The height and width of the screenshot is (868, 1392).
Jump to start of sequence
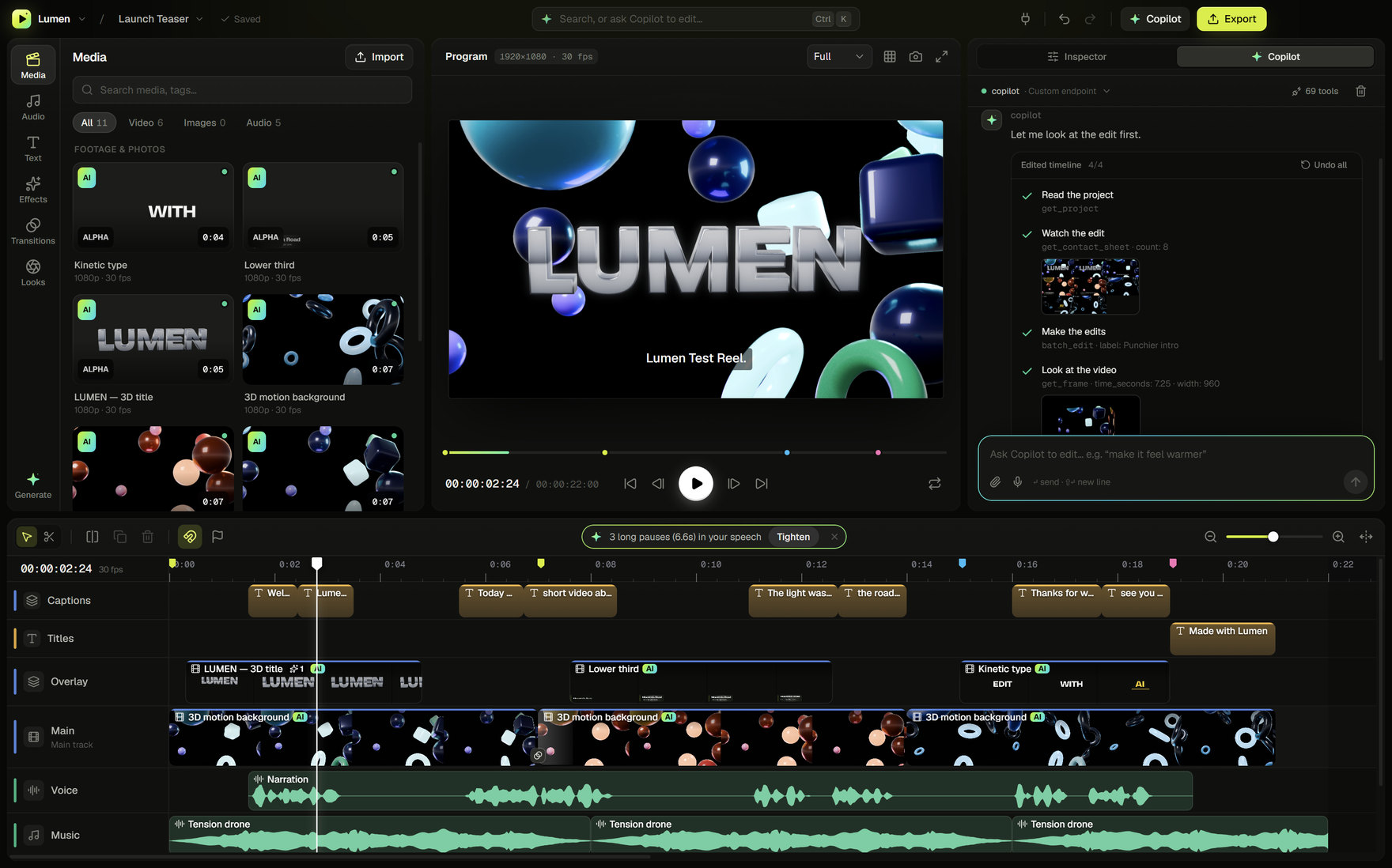point(630,483)
